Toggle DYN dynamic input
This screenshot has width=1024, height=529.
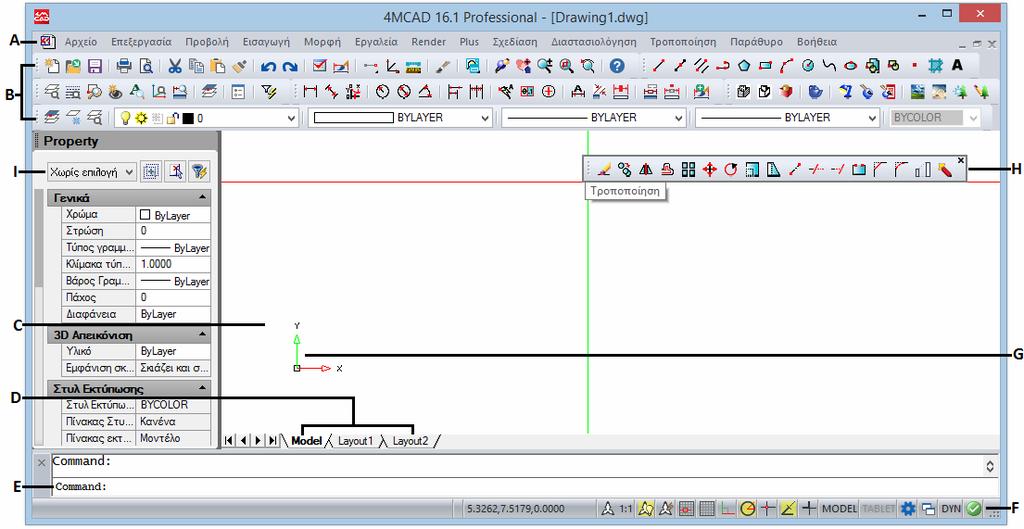pos(951,508)
